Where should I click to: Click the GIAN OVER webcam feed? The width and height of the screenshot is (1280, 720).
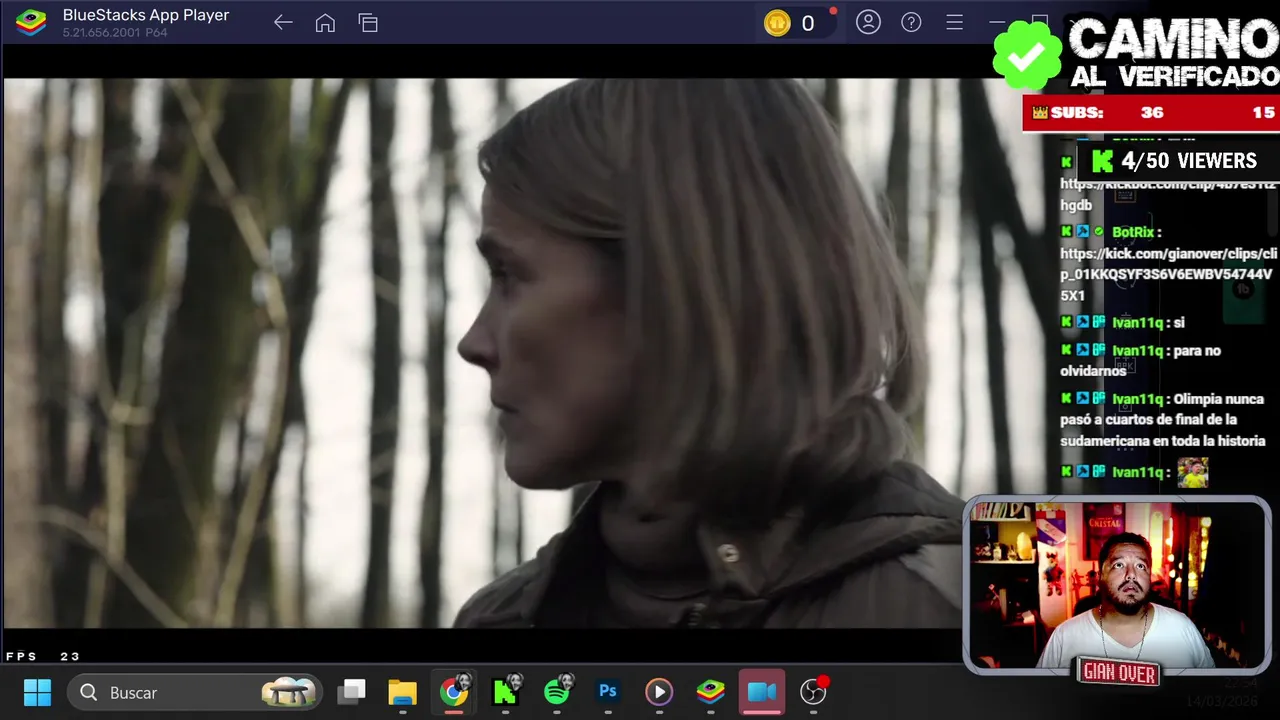pos(1117,585)
